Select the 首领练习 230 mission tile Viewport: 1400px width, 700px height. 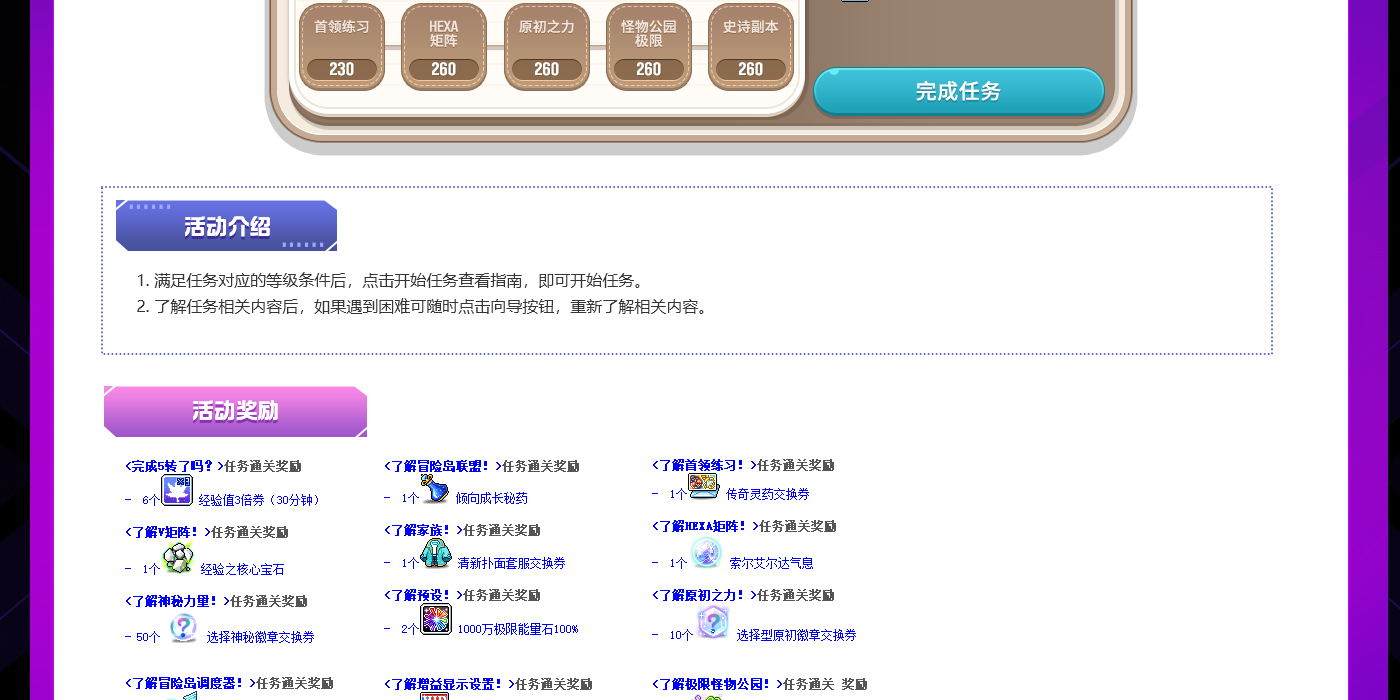tap(342, 47)
